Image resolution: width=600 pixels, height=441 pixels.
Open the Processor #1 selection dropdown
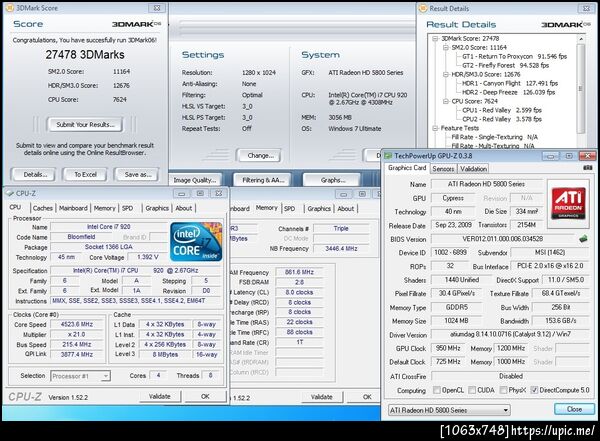[x=80, y=376]
